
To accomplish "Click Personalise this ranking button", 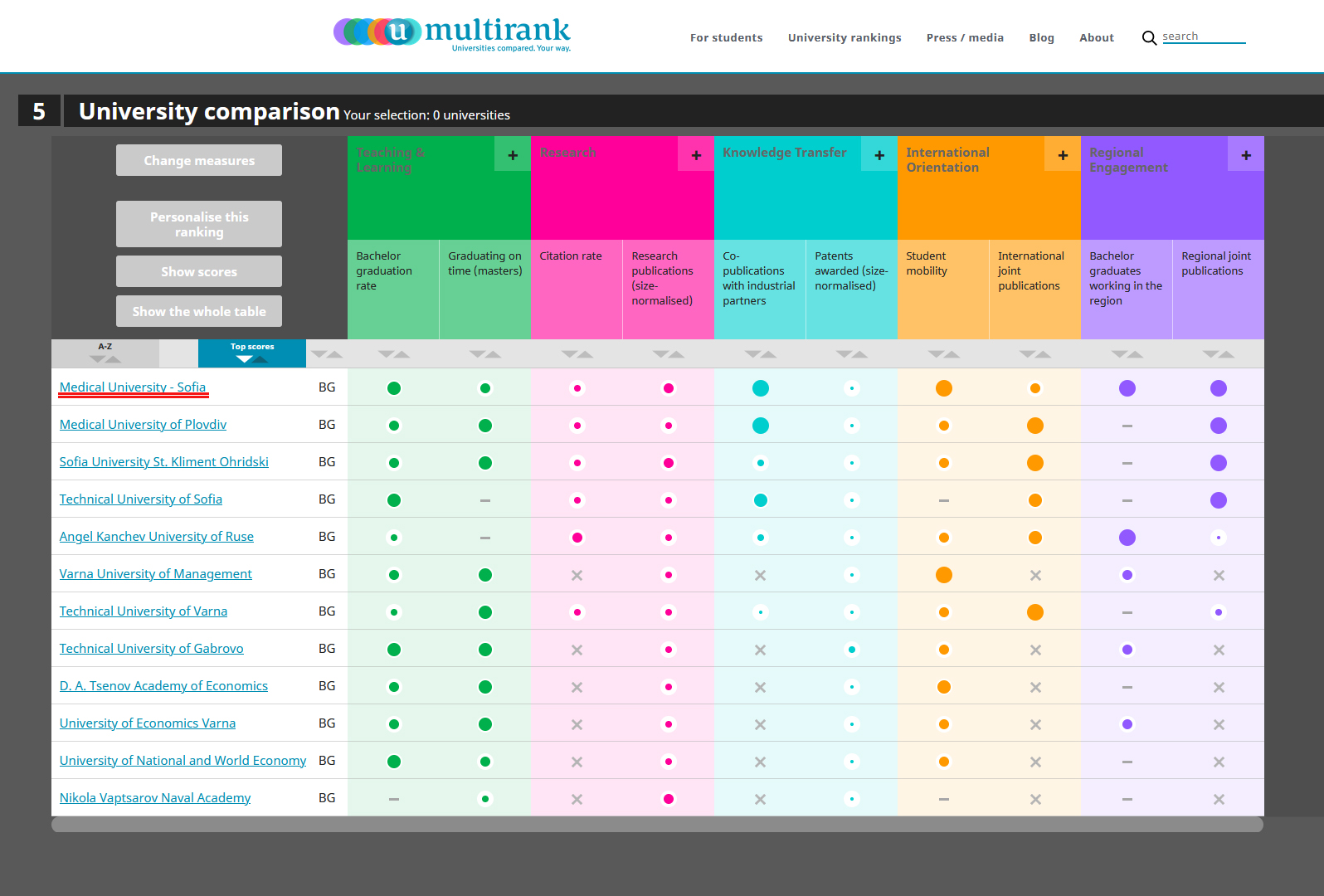I will pos(199,224).
